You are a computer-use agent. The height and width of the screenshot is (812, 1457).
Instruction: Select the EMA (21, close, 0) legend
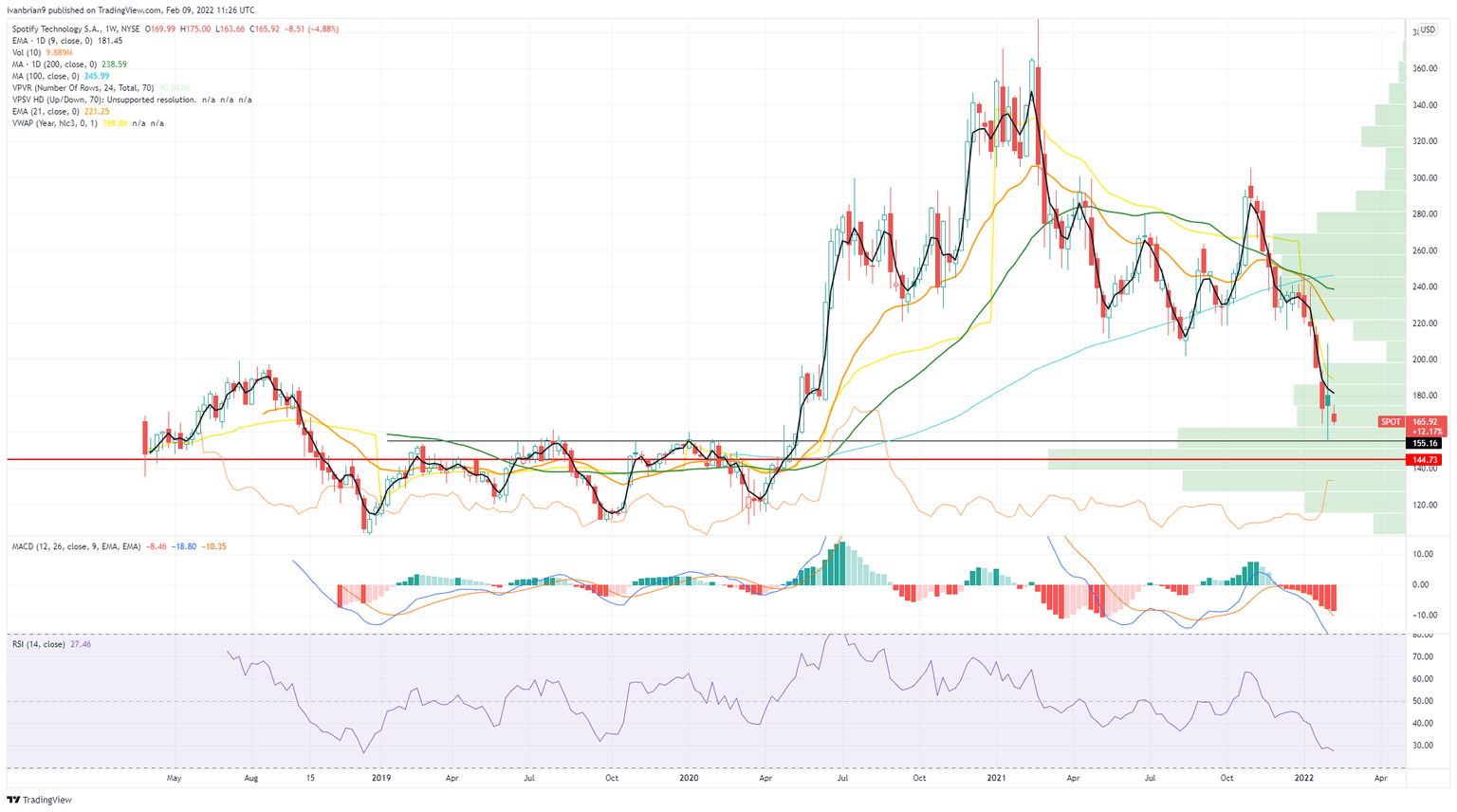click(46, 111)
